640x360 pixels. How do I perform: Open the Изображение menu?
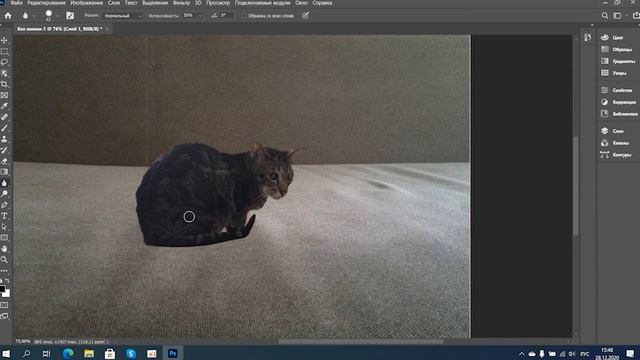(x=87, y=3)
